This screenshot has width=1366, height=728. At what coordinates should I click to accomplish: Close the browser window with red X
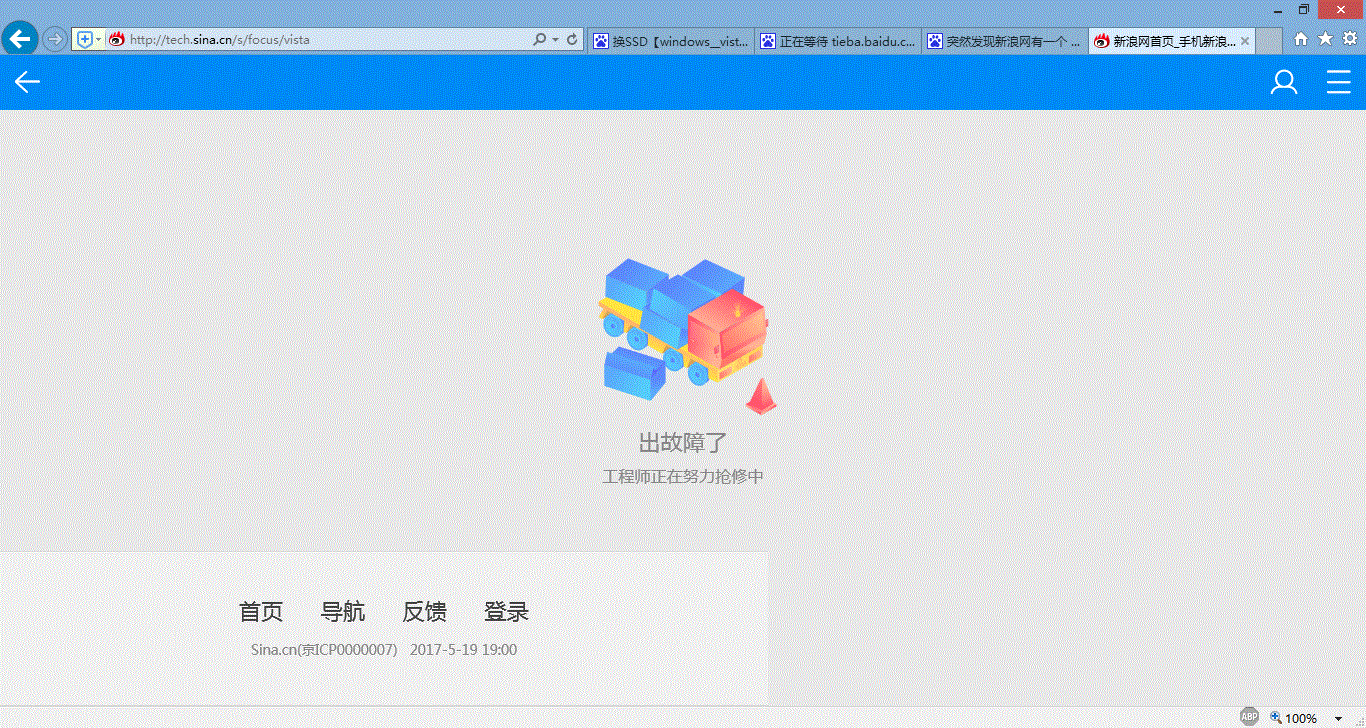pos(1342,9)
